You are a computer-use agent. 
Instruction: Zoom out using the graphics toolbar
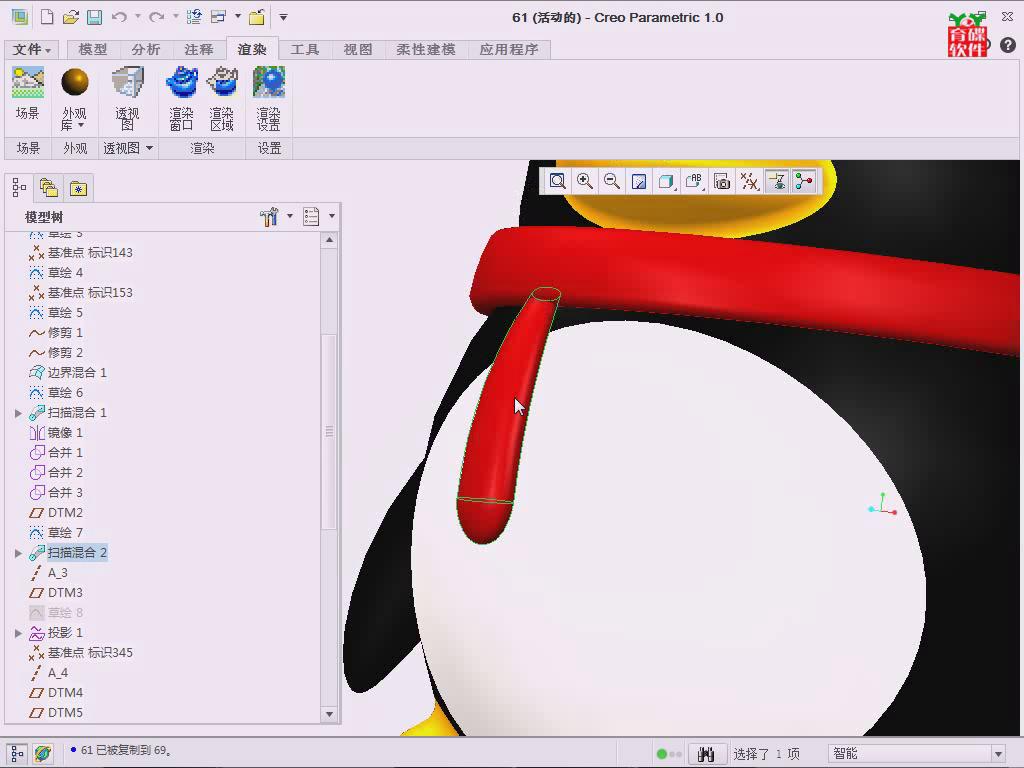point(612,181)
